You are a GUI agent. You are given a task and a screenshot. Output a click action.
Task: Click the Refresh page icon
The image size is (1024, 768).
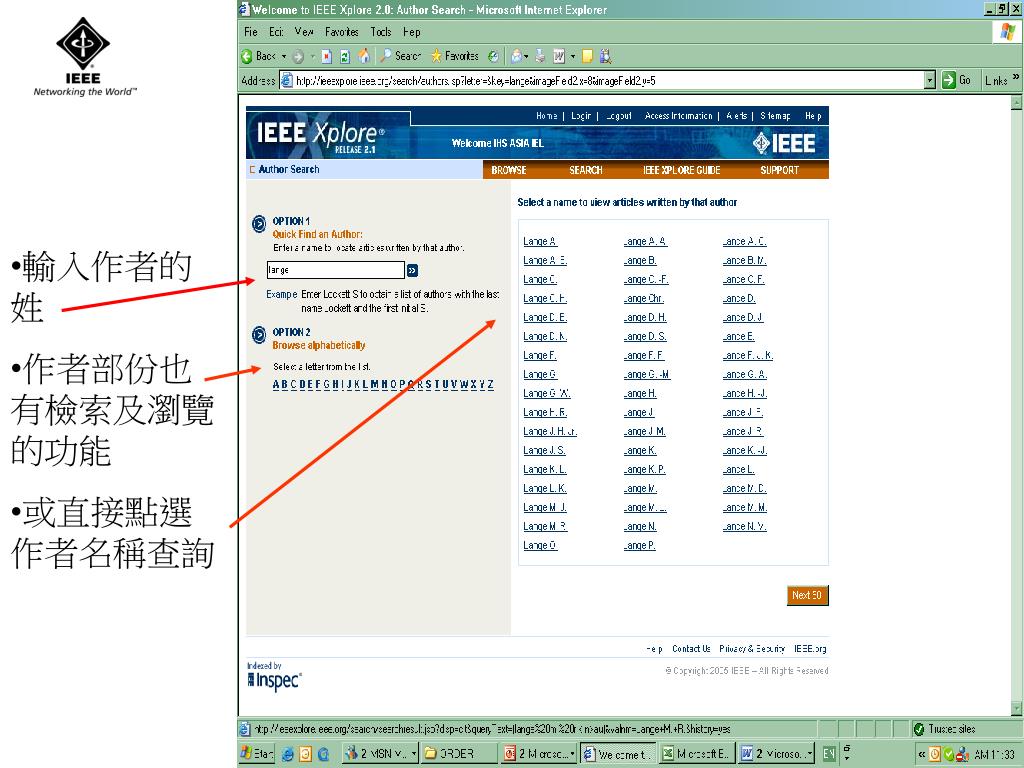click(x=345, y=57)
